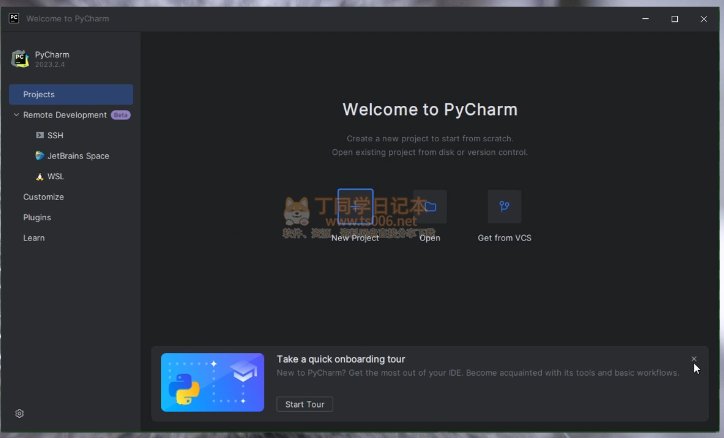The width and height of the screenshot is (724, 438).
Task: Switch to the Customize section
Action: 43,197
